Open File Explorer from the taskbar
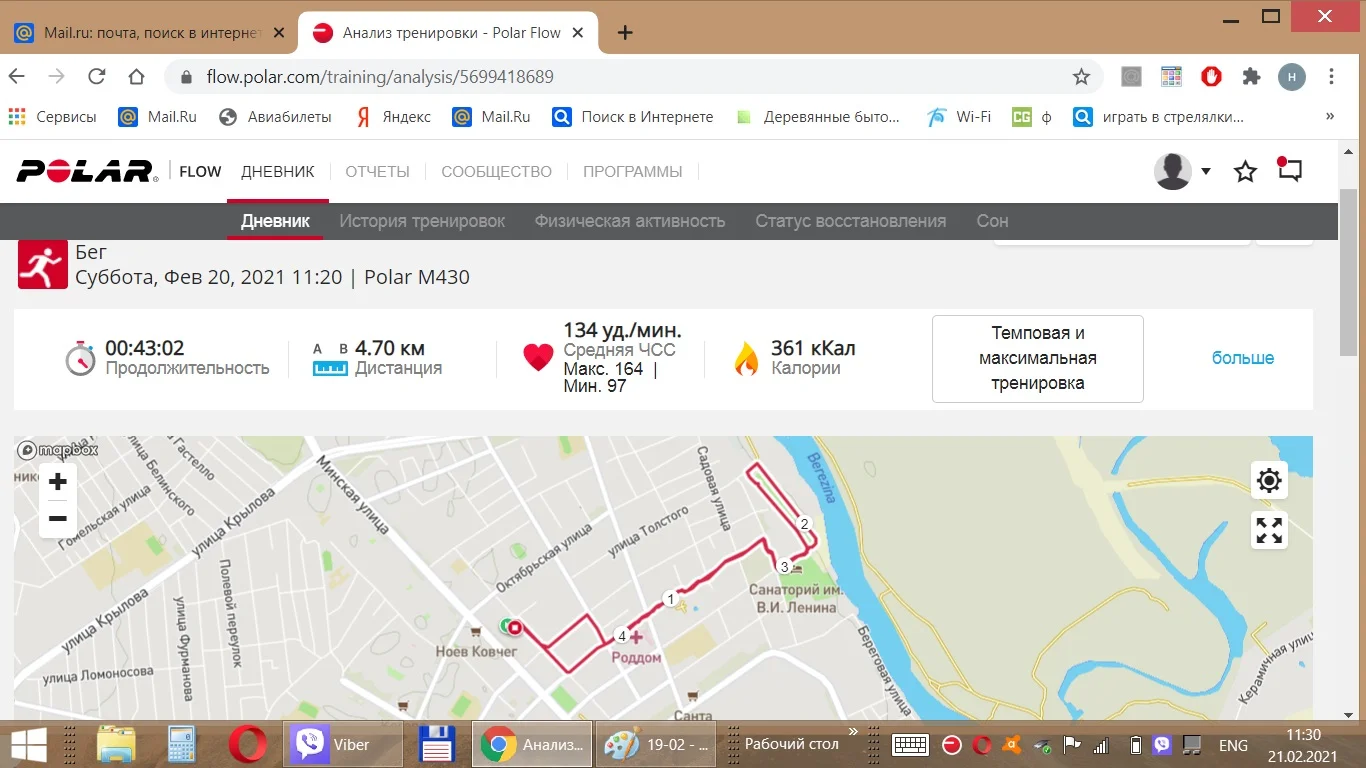 coord(116,745)
